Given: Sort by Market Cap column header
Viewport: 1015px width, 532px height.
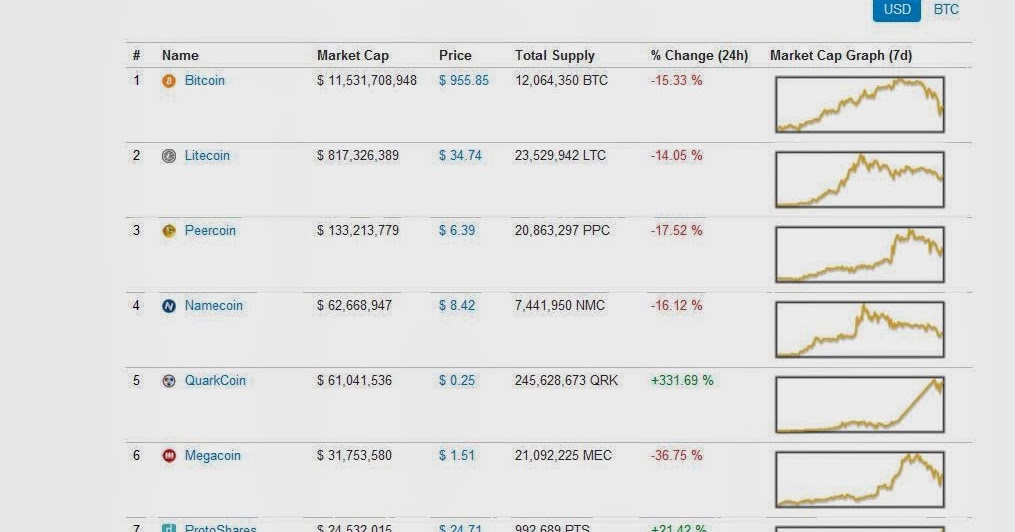Looking at the screenshot, I should pos(353,55).
